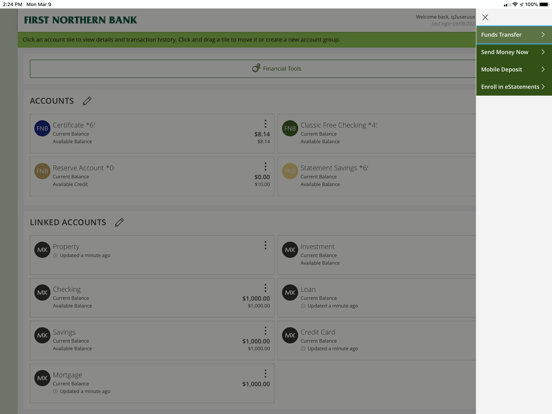Click the chevron arrow beside Send Money Now
This screenshot has height=414, width=552.
543,52
